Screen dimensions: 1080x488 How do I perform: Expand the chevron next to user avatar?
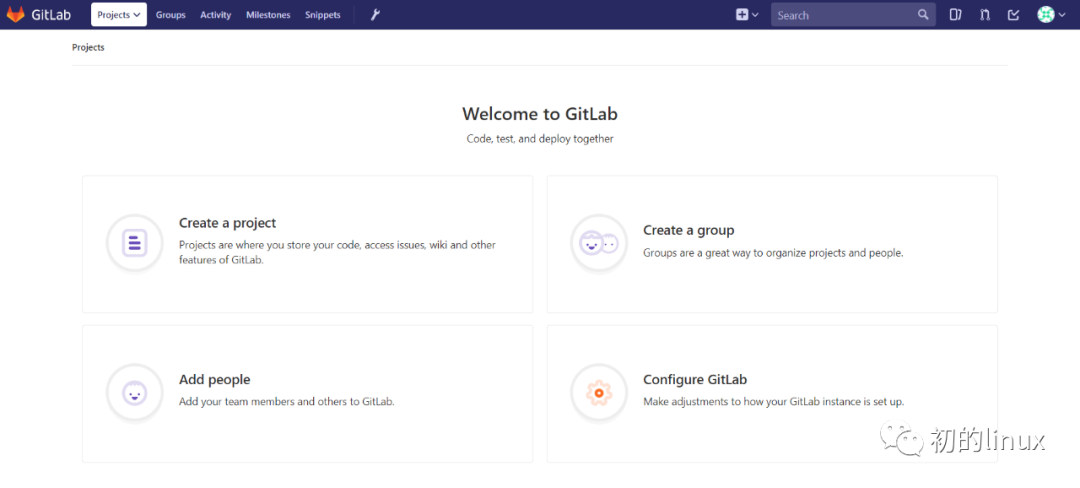point(1063,15)
